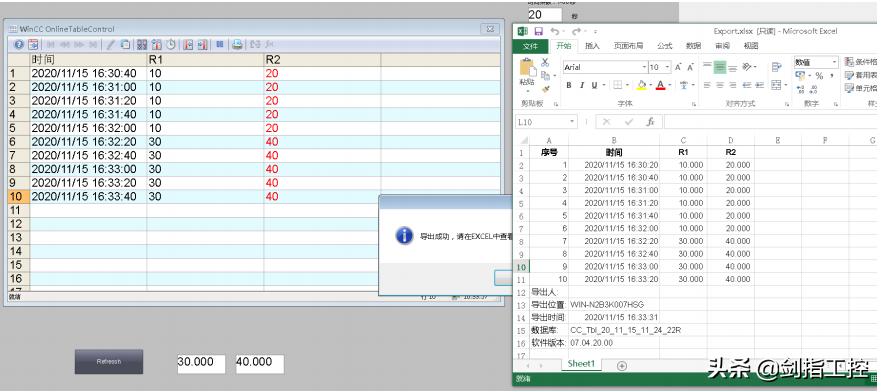881x392 pixels.
Task: Click the WinCC print icon
Action: pyautogui.click(x=237, y=44)
